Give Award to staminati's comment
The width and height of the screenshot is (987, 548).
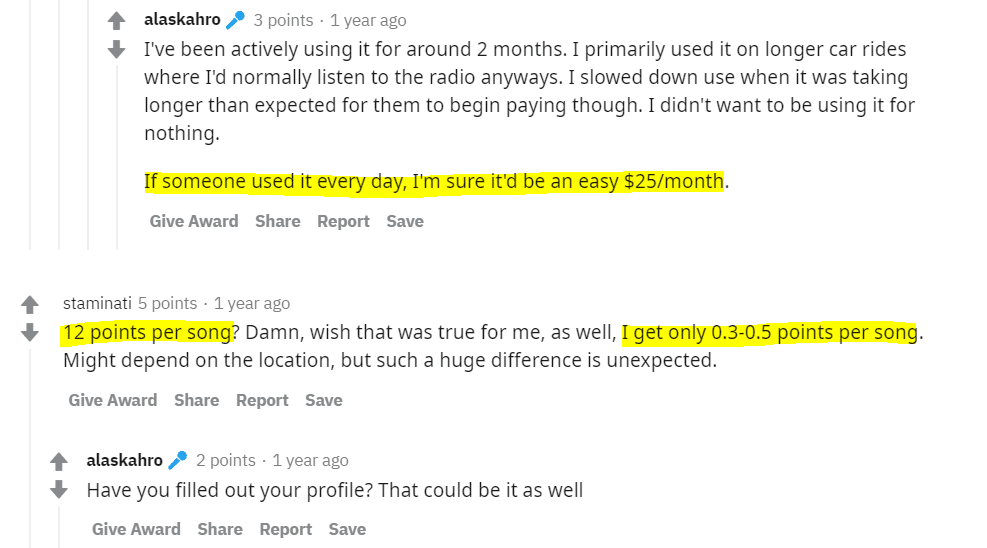113,400
